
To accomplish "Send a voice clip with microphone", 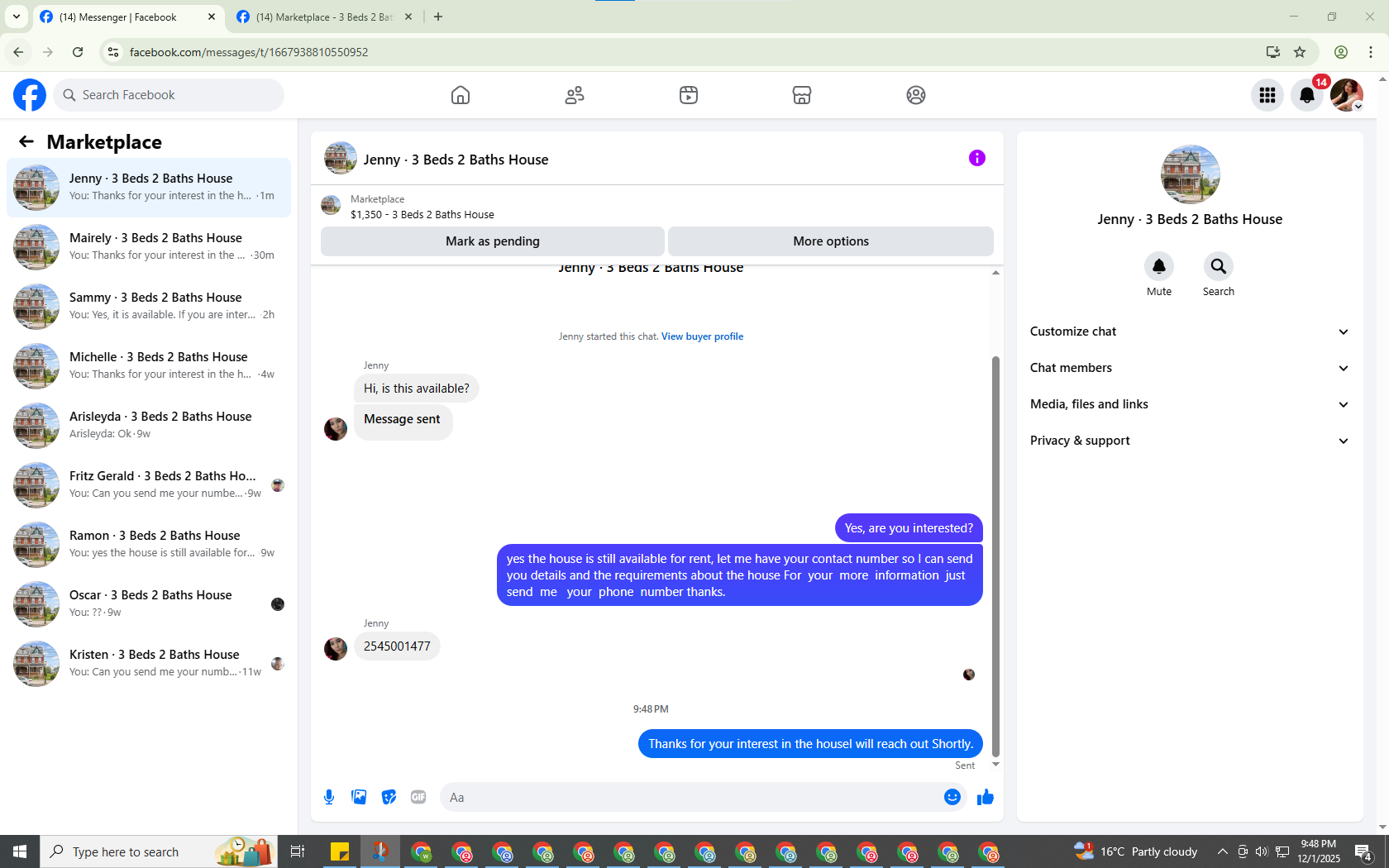I will click(329, 797).
